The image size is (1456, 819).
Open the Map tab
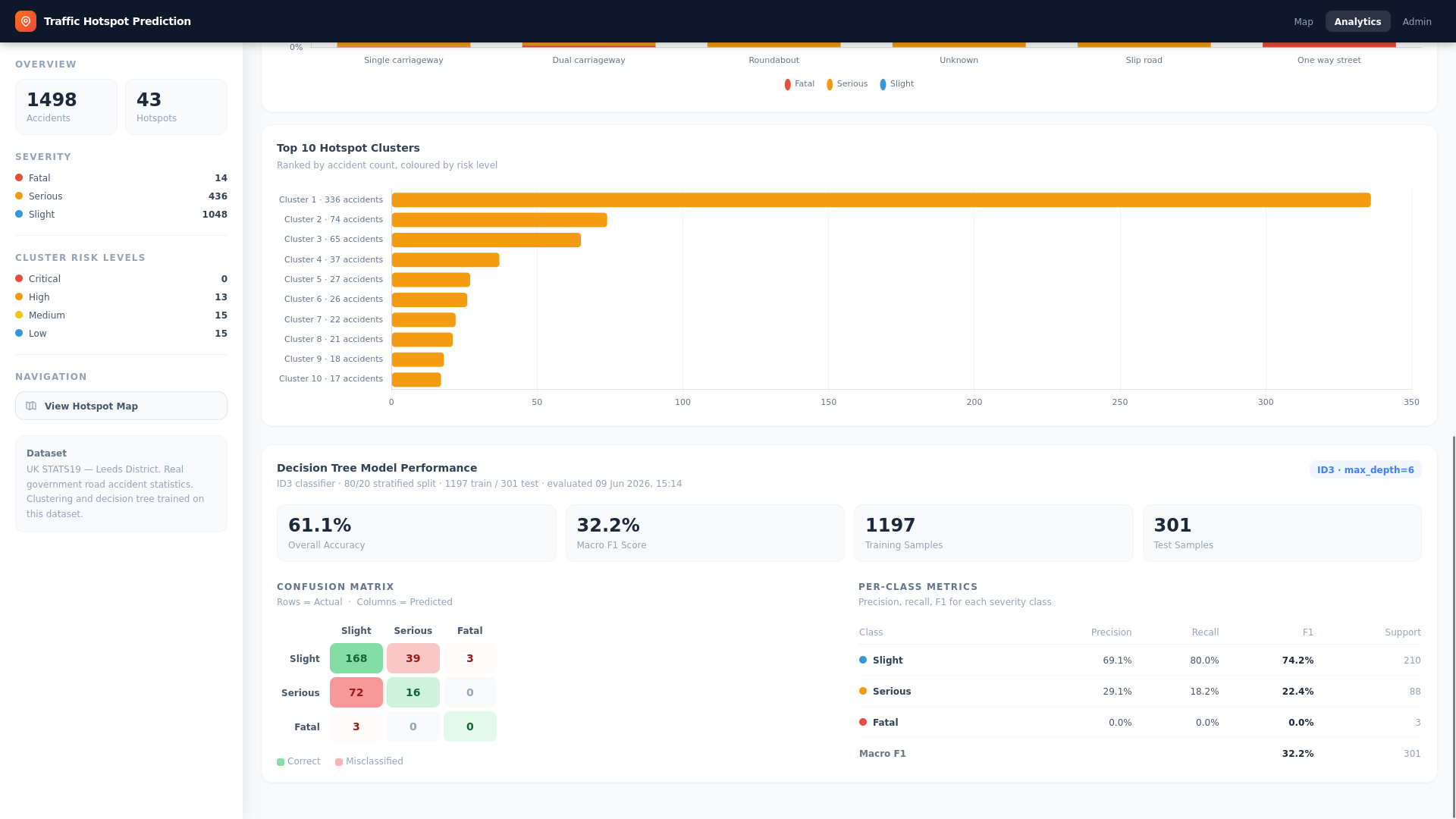coord(1304,21)
